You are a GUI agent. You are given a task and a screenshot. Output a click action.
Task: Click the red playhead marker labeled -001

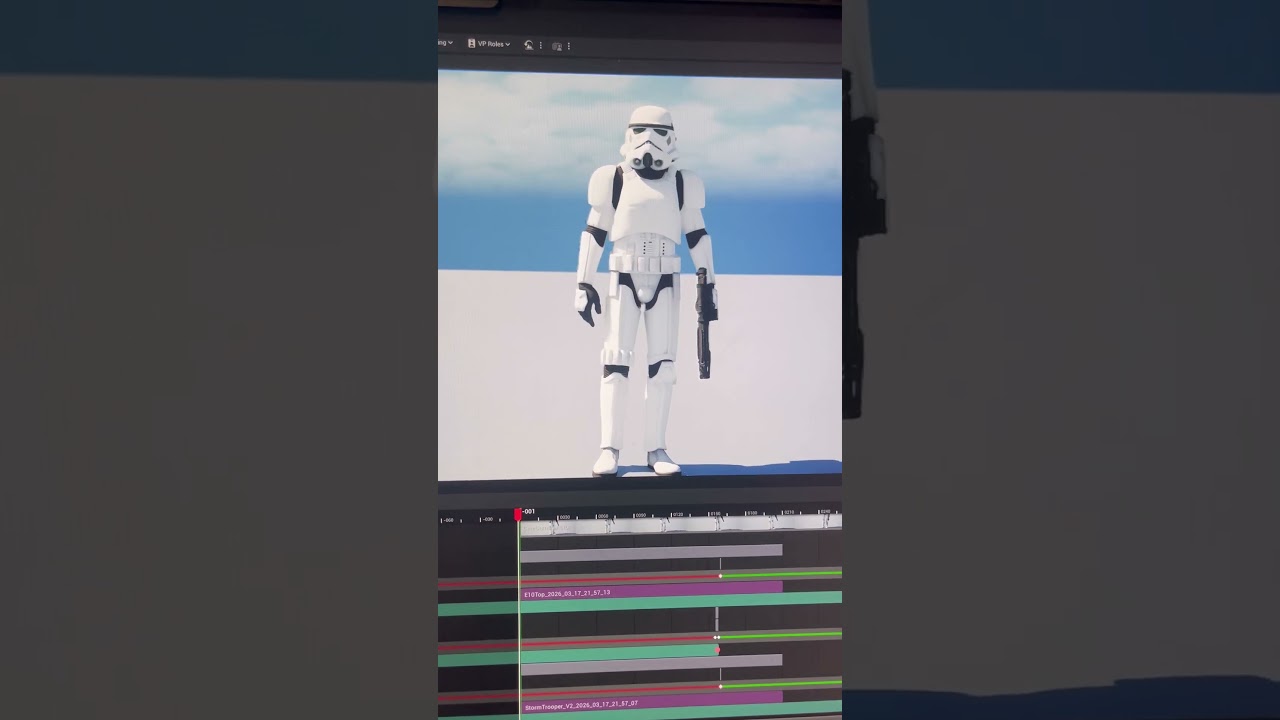point(518,514)
